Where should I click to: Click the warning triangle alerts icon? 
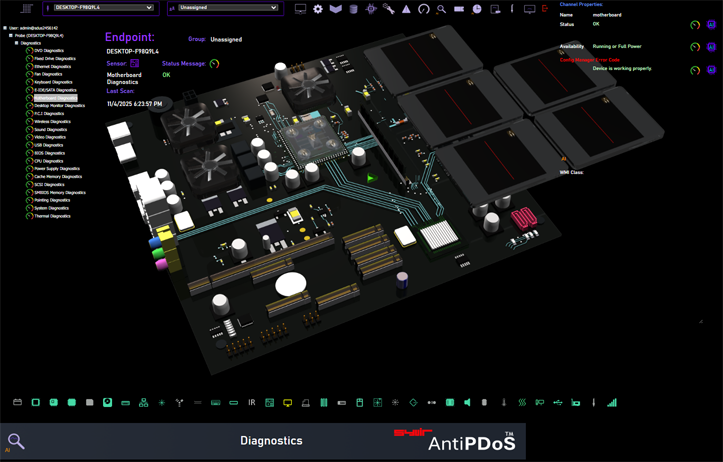click(406, 9)
